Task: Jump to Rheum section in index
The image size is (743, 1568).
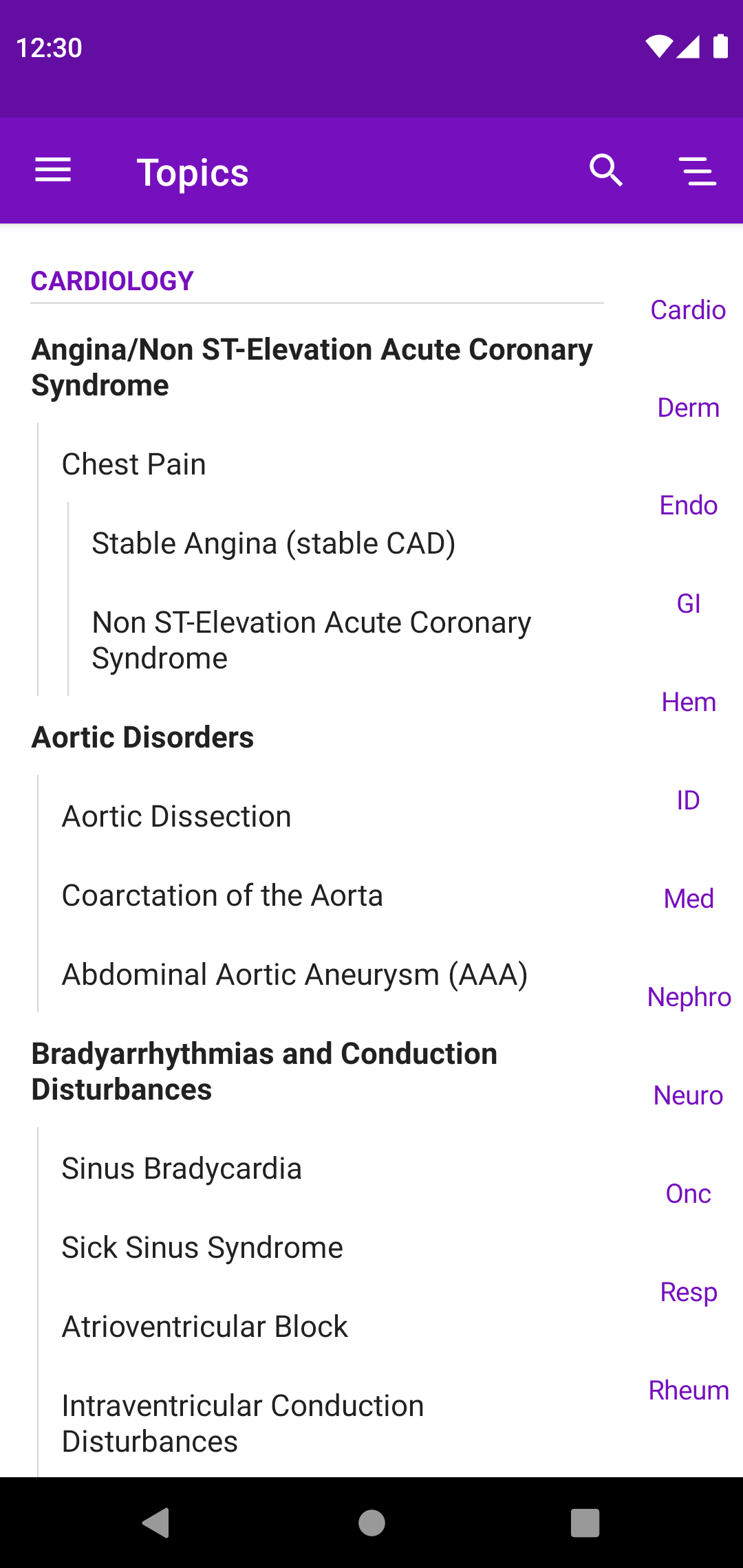Action: click(688, 1391)
